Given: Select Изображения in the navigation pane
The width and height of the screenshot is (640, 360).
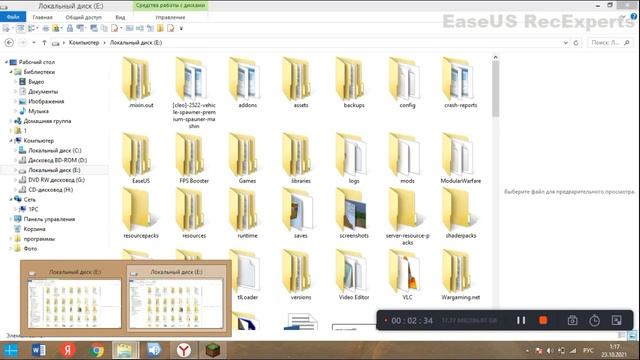Looking at the screenshot, I should click(x=42, y=101).
